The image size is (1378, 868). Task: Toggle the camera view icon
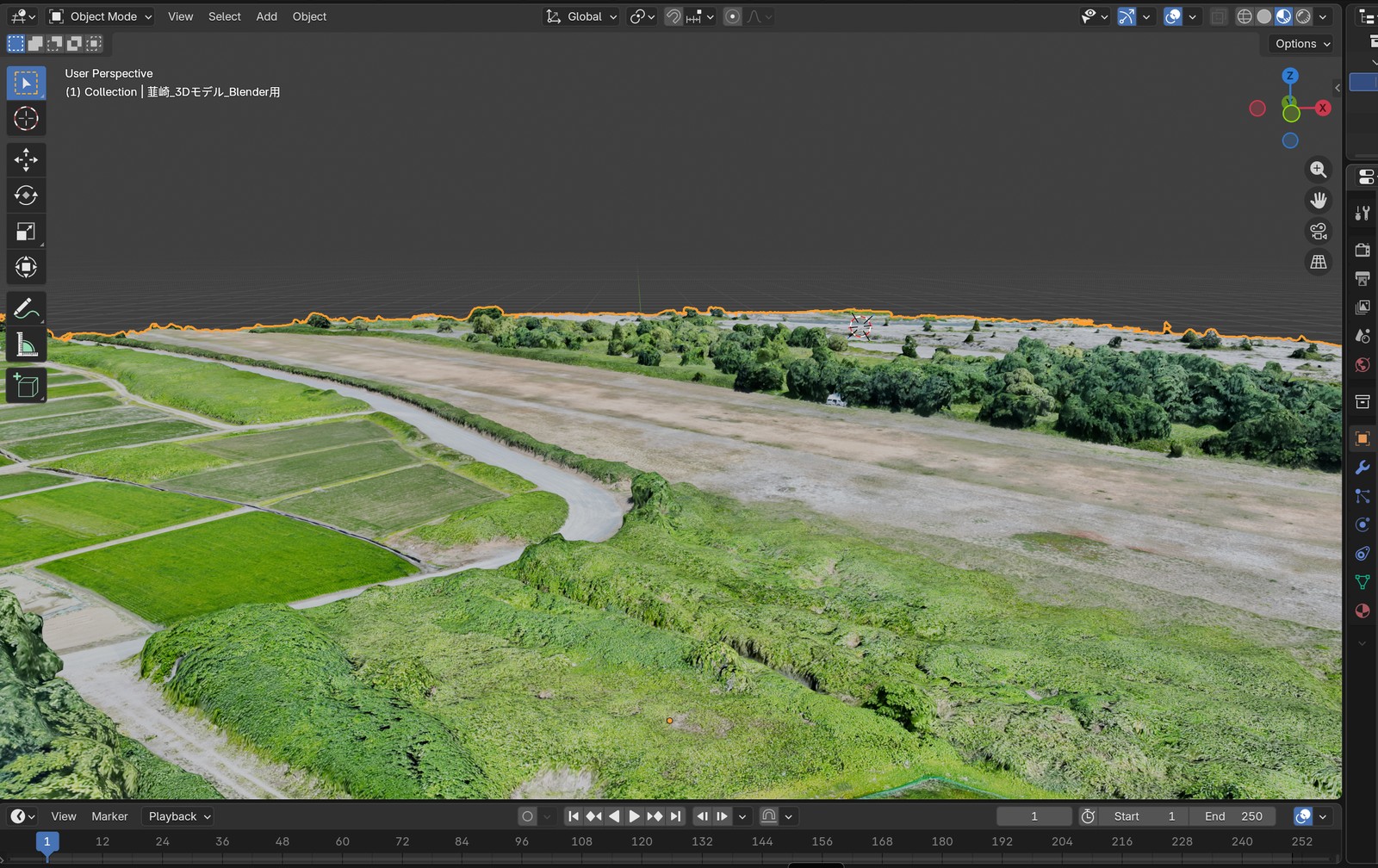click(1319, 231)
